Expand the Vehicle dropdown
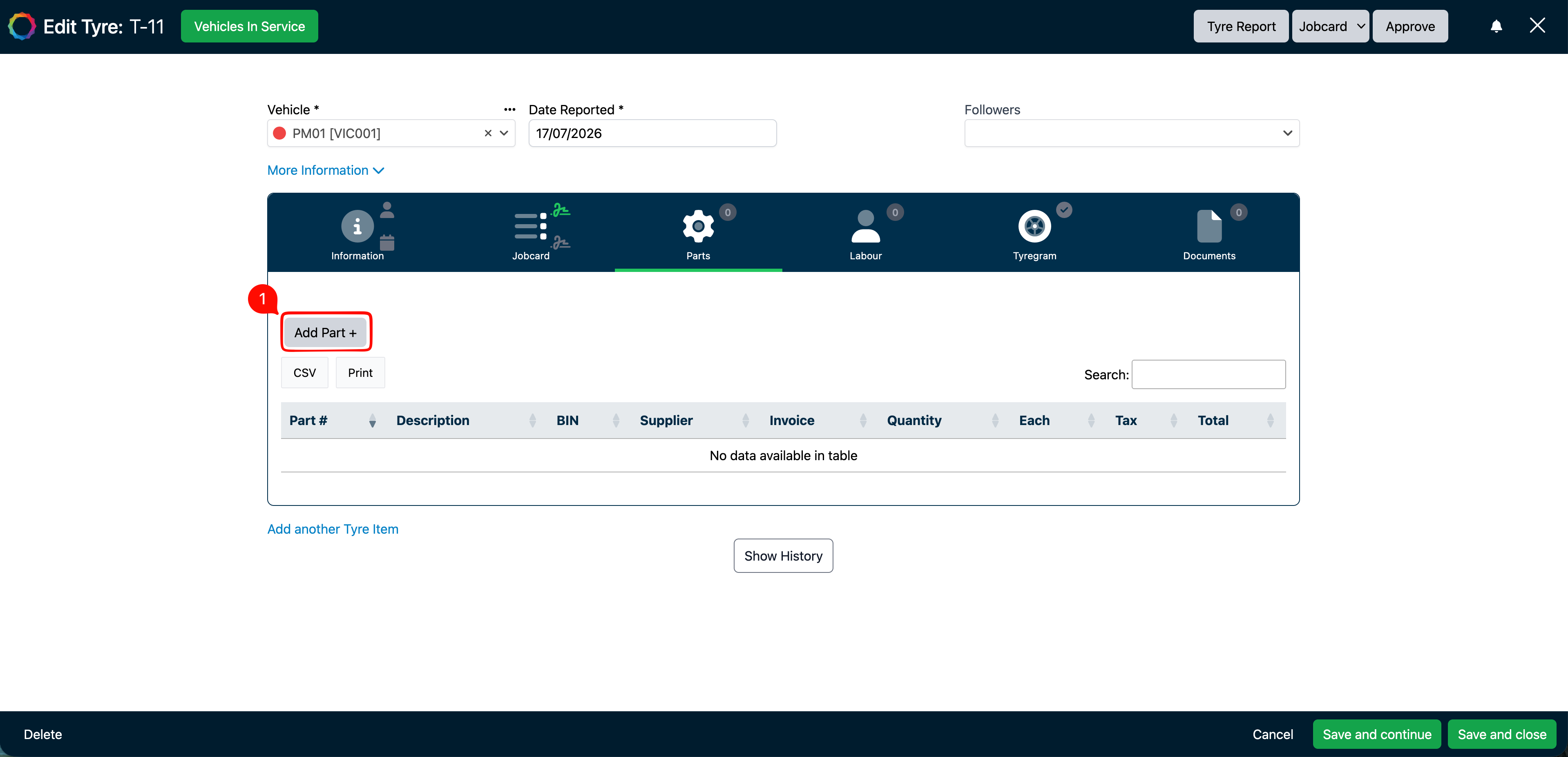Screen dimensions: 1568x757 tap(504, 133)
